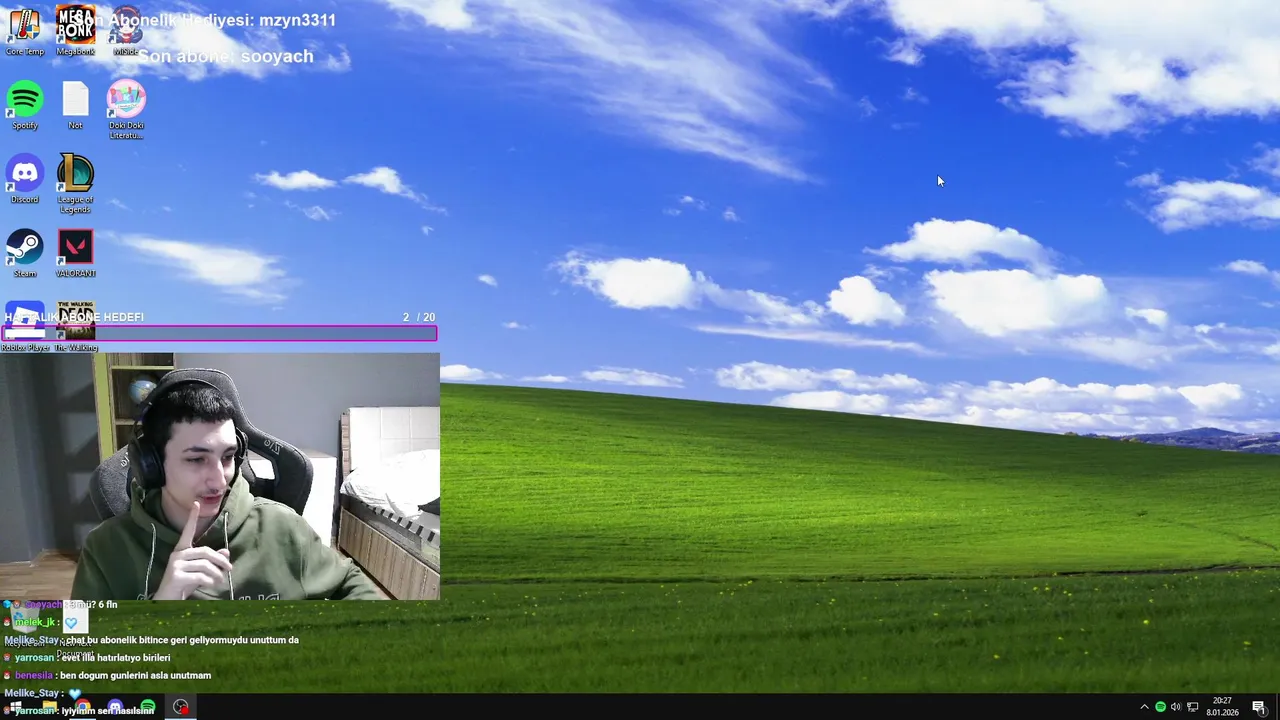The width and height of the screenshot is (1280, 720).
Task: Select the VALORANT desktop shortcut
Action: [75, 254]
